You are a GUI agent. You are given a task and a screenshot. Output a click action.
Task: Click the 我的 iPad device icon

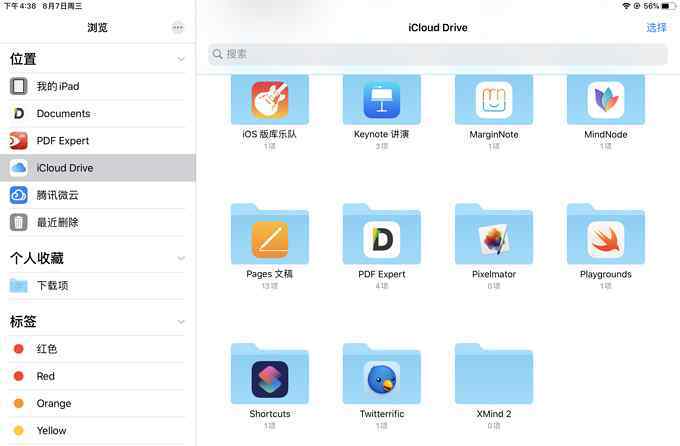tap(18, 86)
